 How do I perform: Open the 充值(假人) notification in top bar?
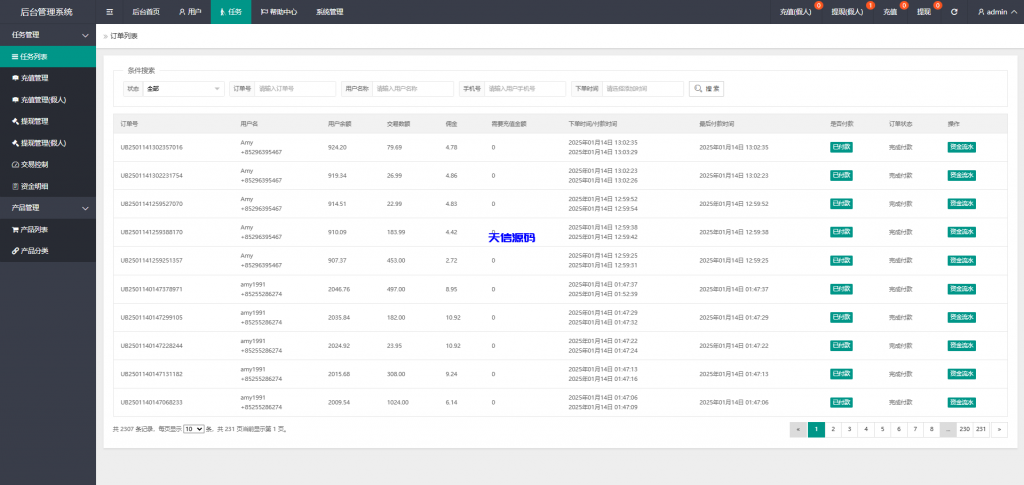pyautogui.click(x=795, y=12)
